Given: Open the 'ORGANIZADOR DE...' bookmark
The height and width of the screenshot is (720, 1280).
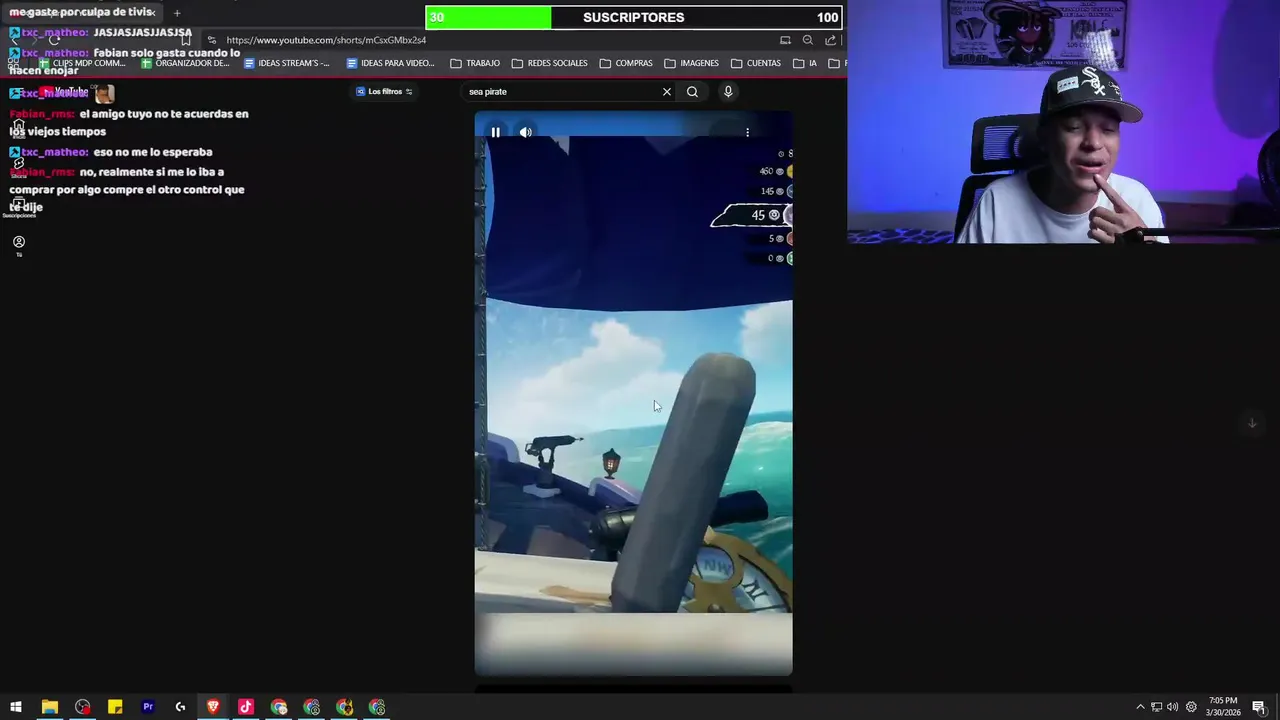Looking at the screenshot, I should pyautogui.click(x=186, y=63).
